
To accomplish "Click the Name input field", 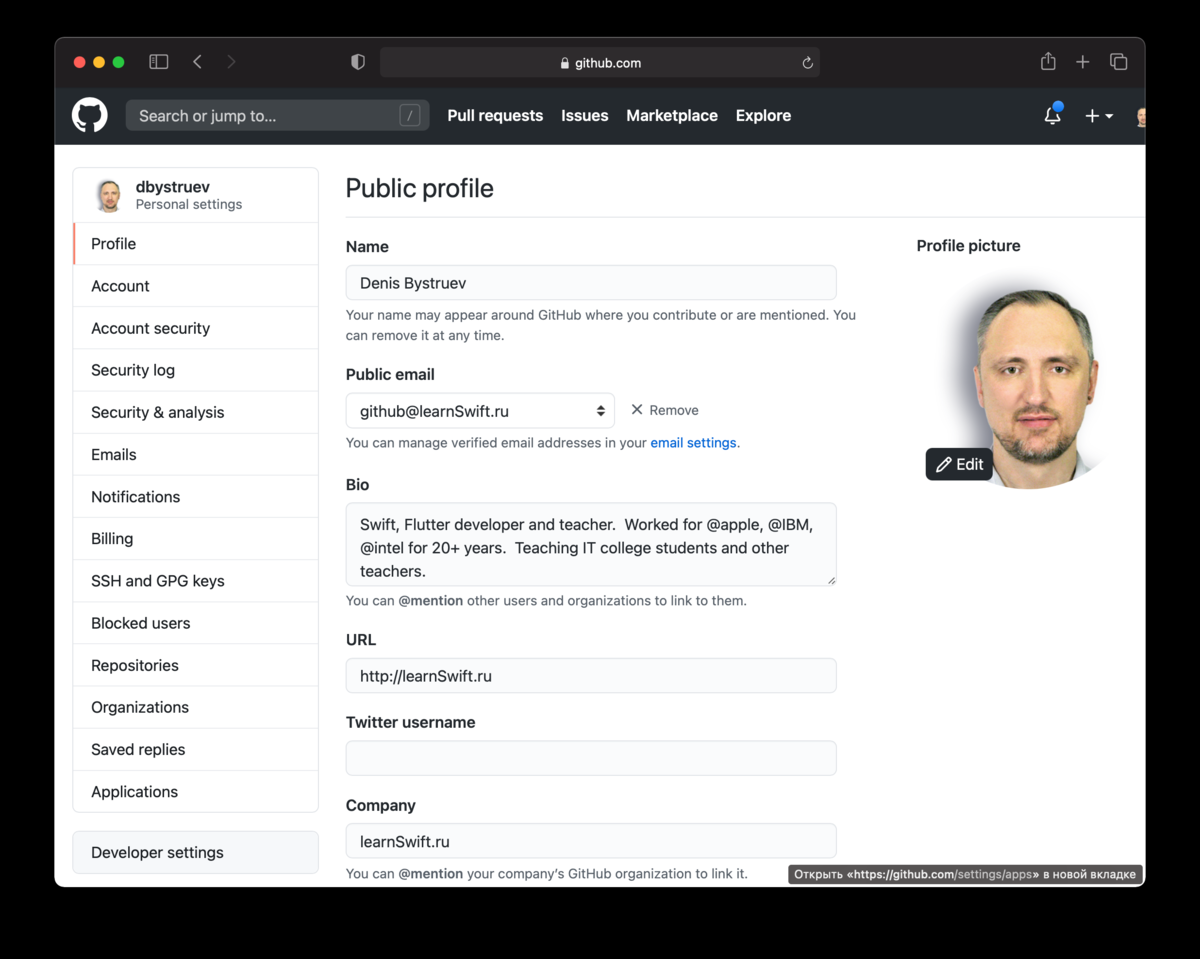I will click(x=591, y=283).
